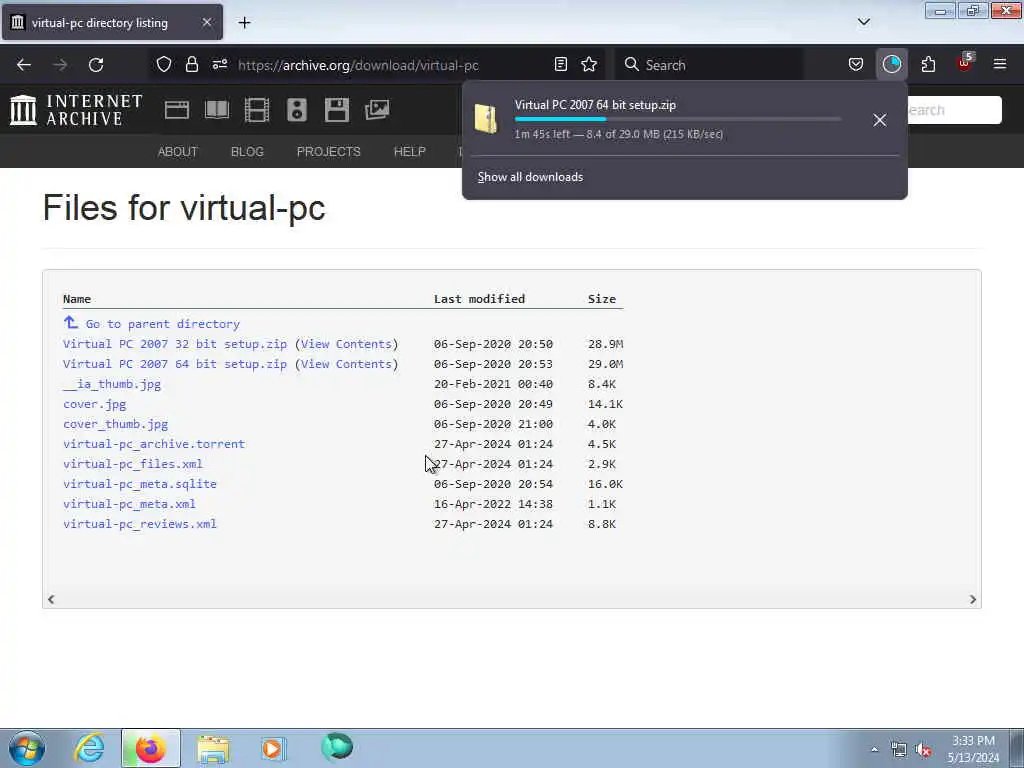Open the uBlock Origin extension icon

coord(965,63)
